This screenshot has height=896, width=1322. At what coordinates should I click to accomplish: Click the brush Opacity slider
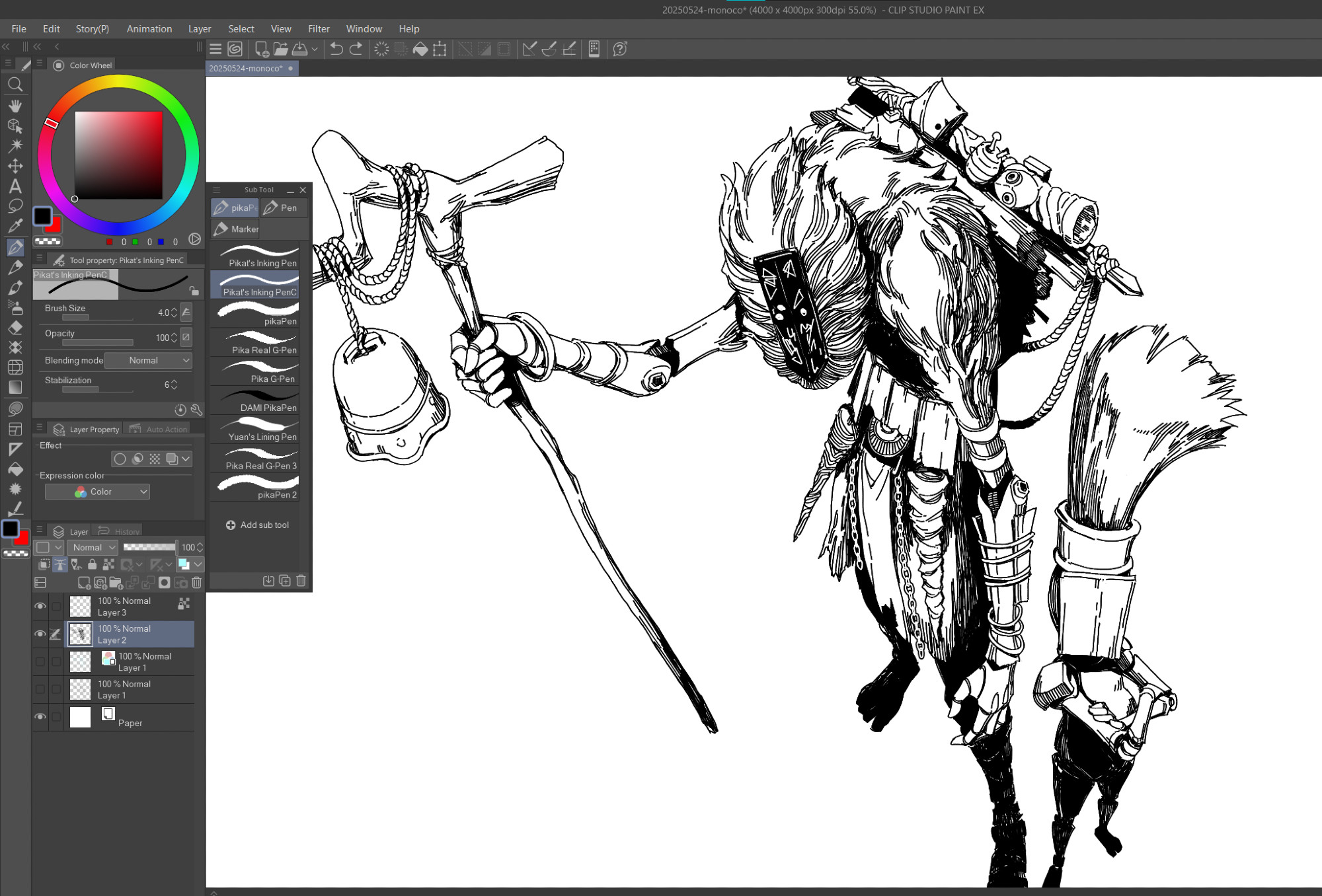tap(98, 342)
